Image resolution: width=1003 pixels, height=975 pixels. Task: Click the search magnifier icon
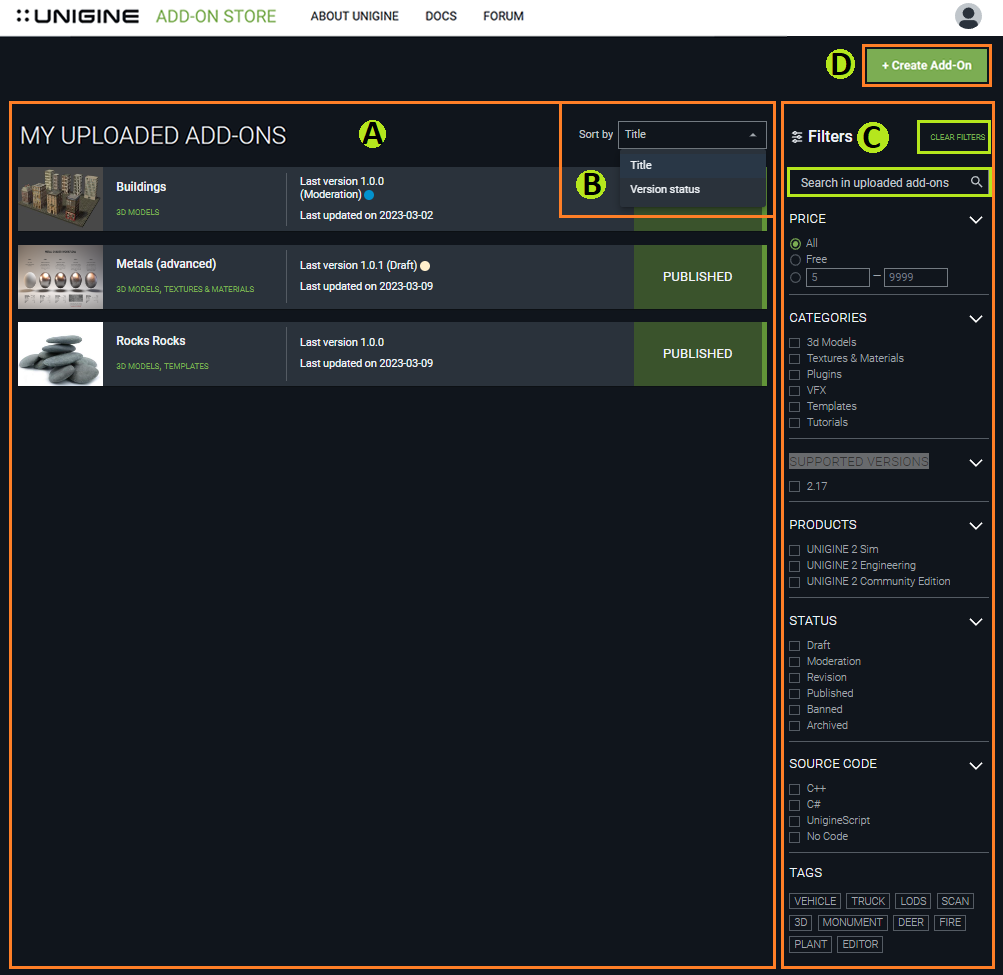tap(976, 182)
